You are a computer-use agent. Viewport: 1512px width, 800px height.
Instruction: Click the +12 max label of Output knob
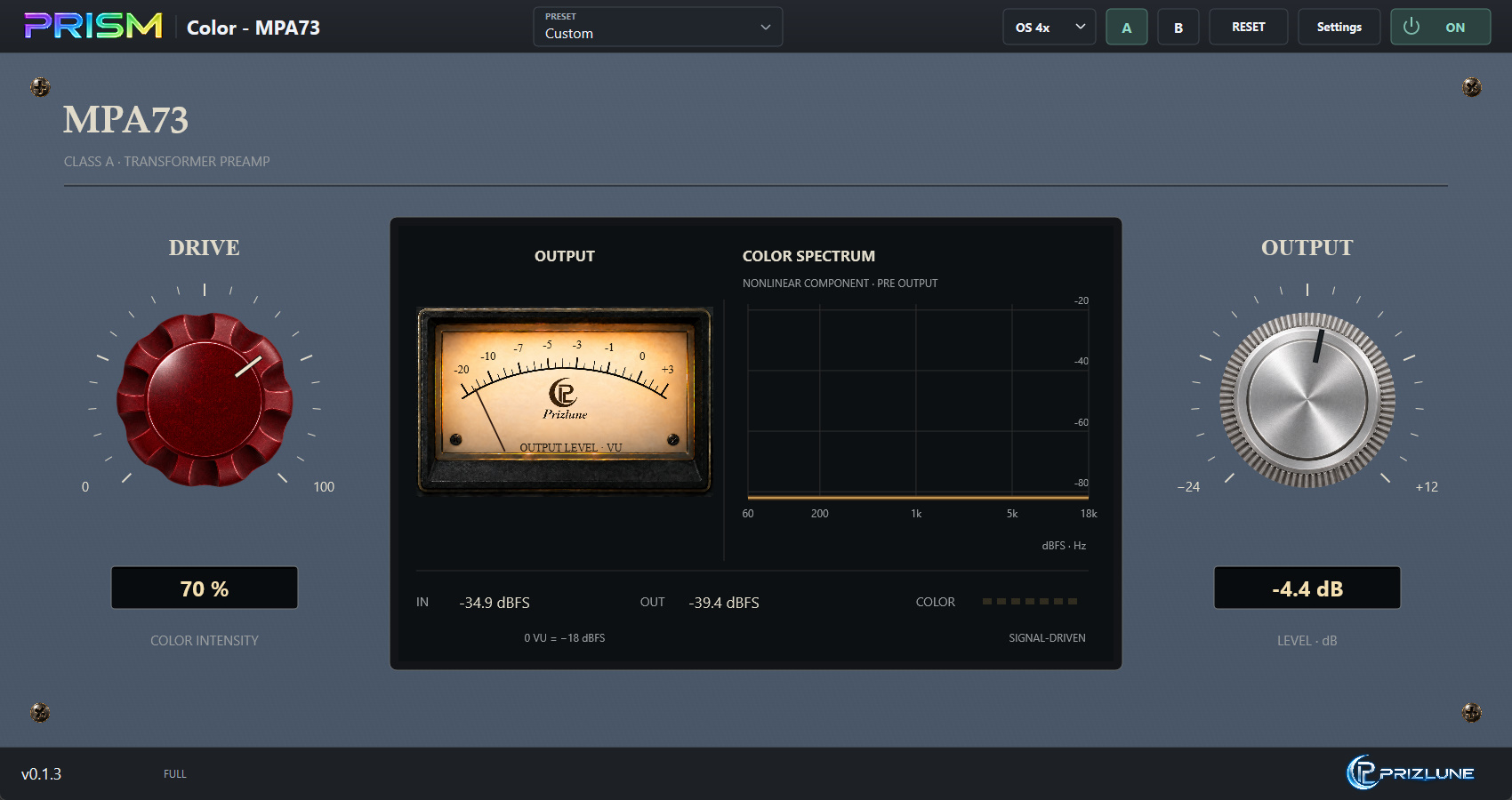point(1427,487)
